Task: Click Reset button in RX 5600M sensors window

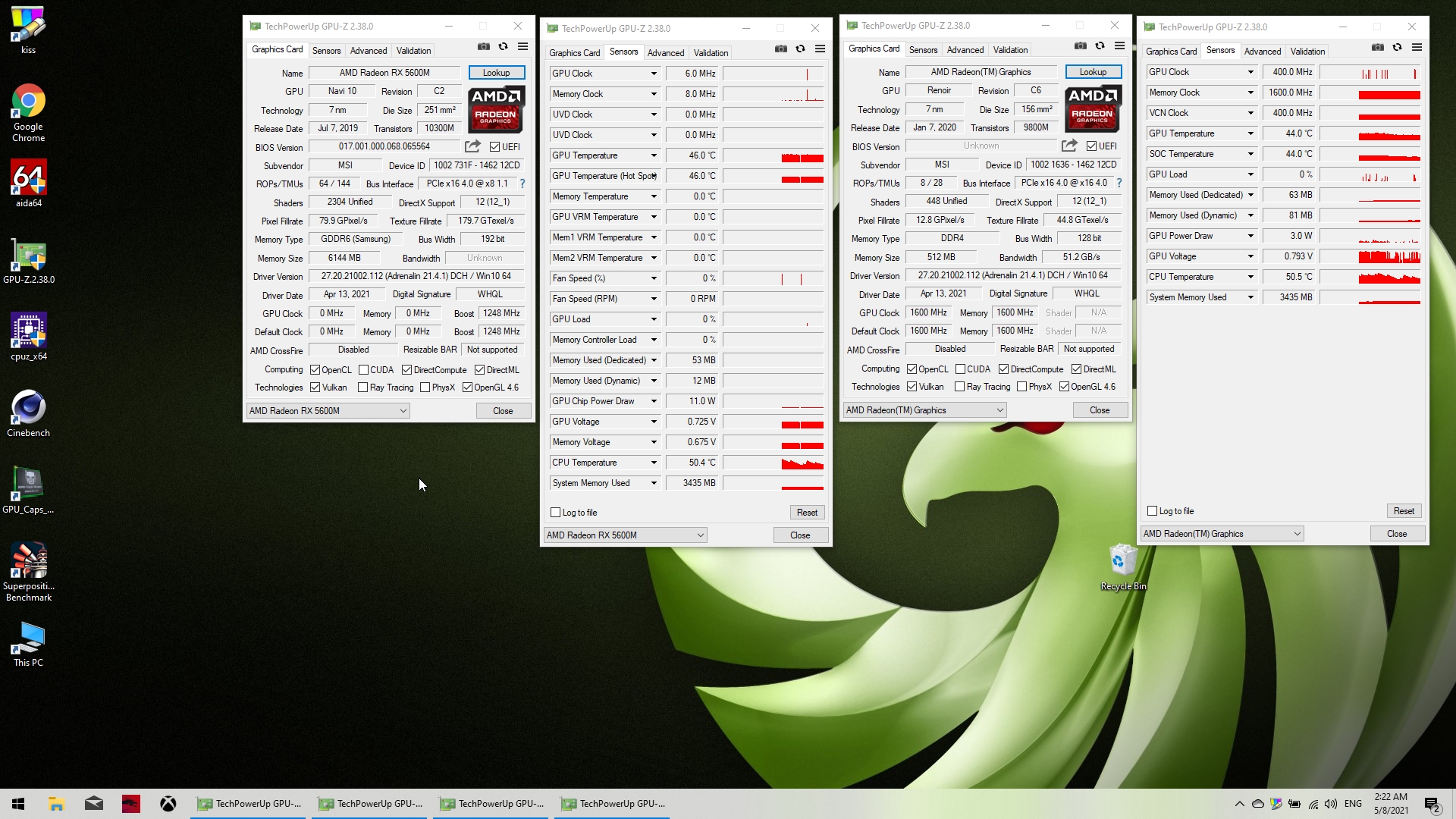Action: click(807, 513)
